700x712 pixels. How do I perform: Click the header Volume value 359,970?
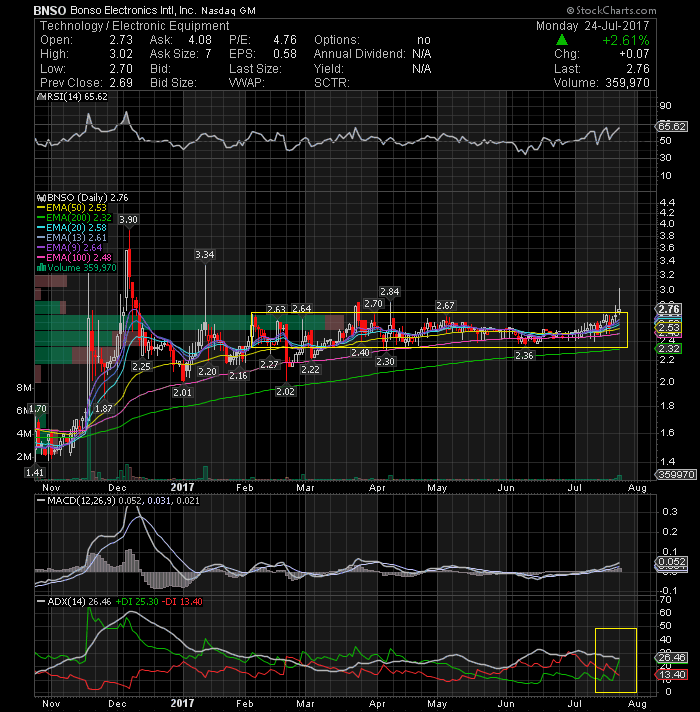(627, 83)
